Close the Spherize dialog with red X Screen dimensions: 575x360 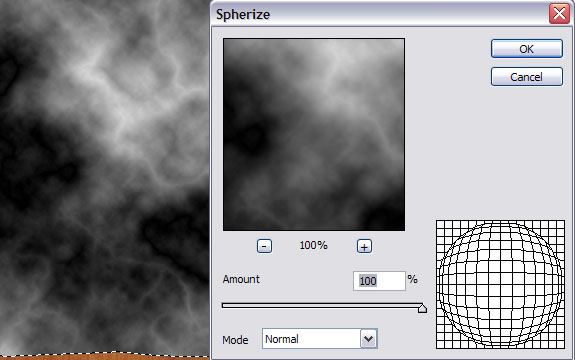coord(559,14)
